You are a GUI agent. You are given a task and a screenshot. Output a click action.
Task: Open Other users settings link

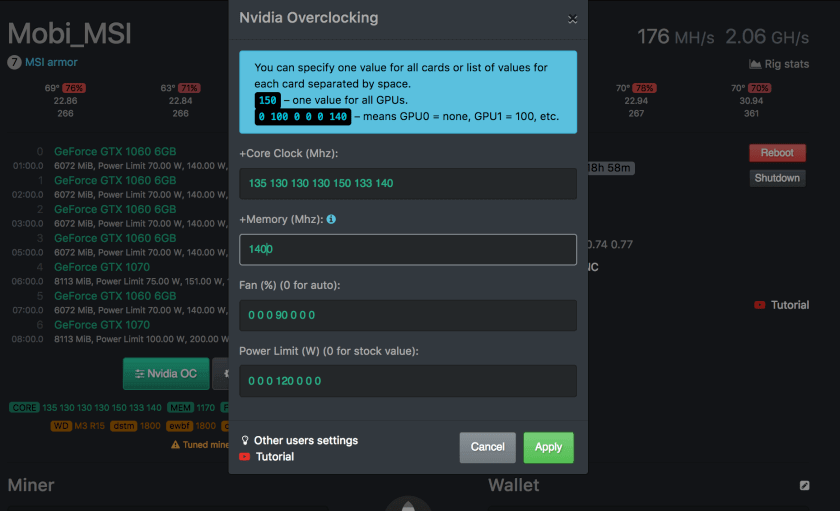click(x=305, y=441)
